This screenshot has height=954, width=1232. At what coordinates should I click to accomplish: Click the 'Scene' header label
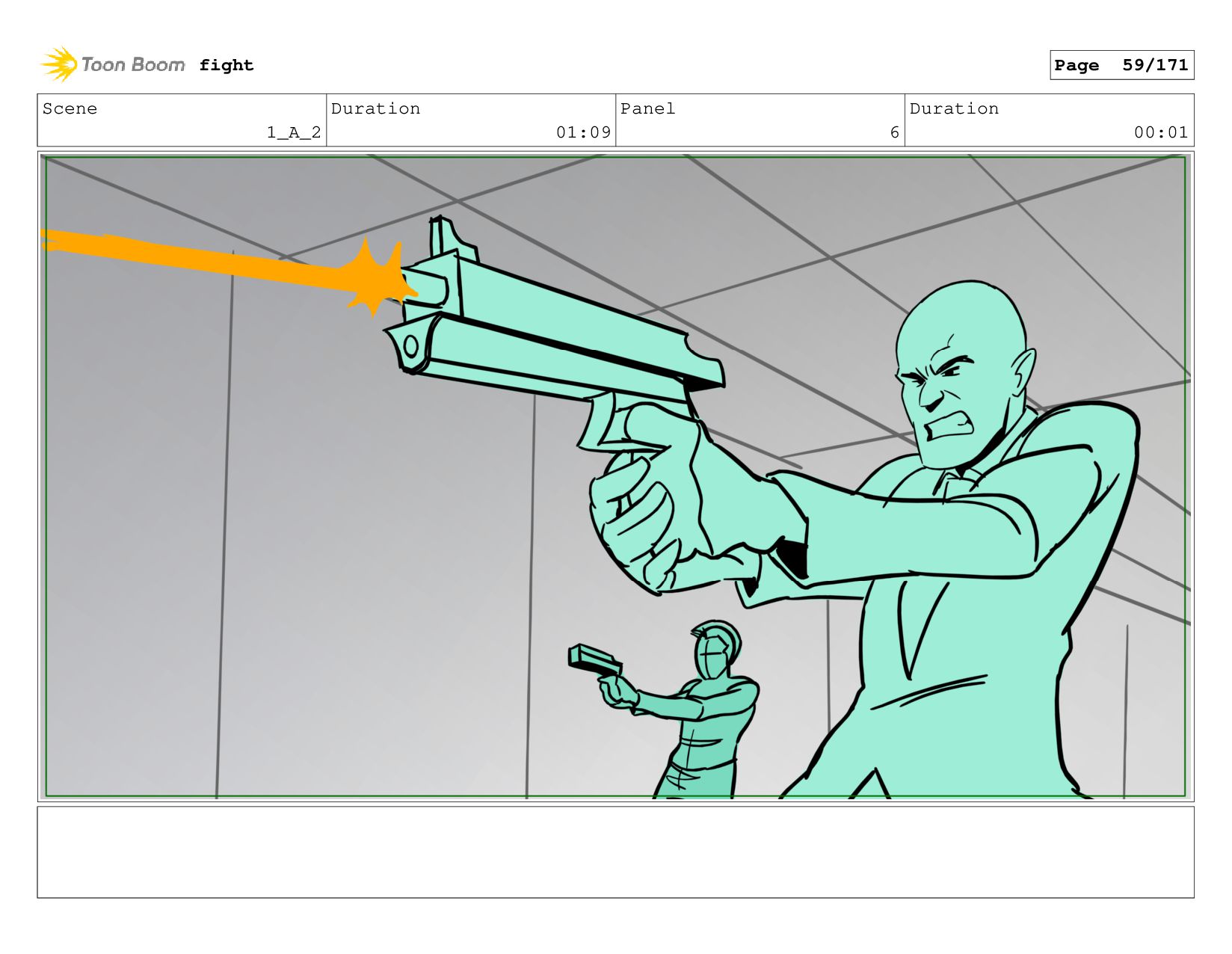pyautogui.click(x=70, y=108)
